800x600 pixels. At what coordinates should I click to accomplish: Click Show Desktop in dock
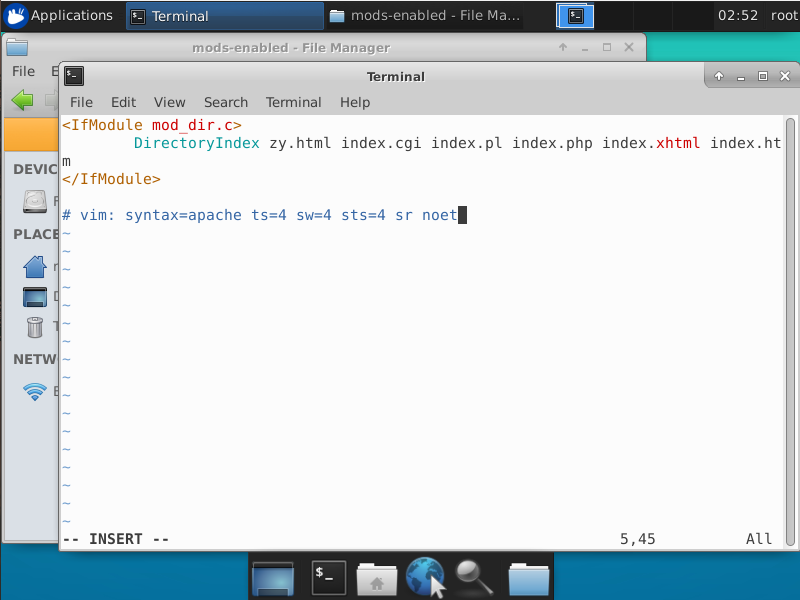point(273,578)
